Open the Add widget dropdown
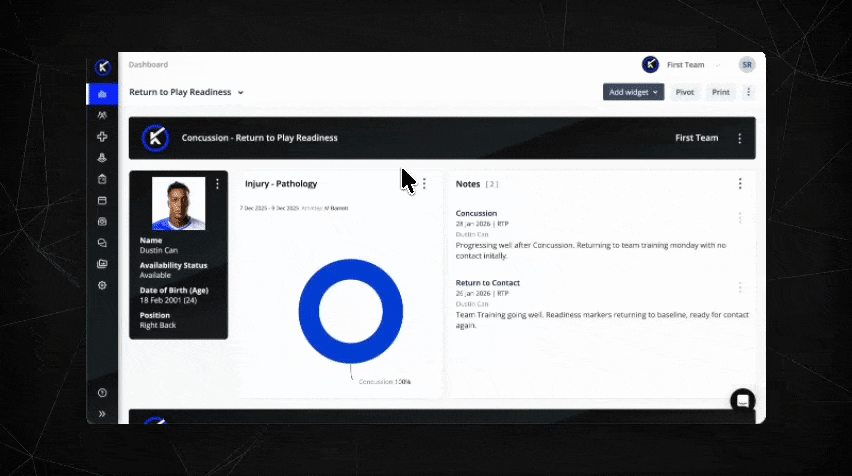852x476 pixels. coord(634,92)
